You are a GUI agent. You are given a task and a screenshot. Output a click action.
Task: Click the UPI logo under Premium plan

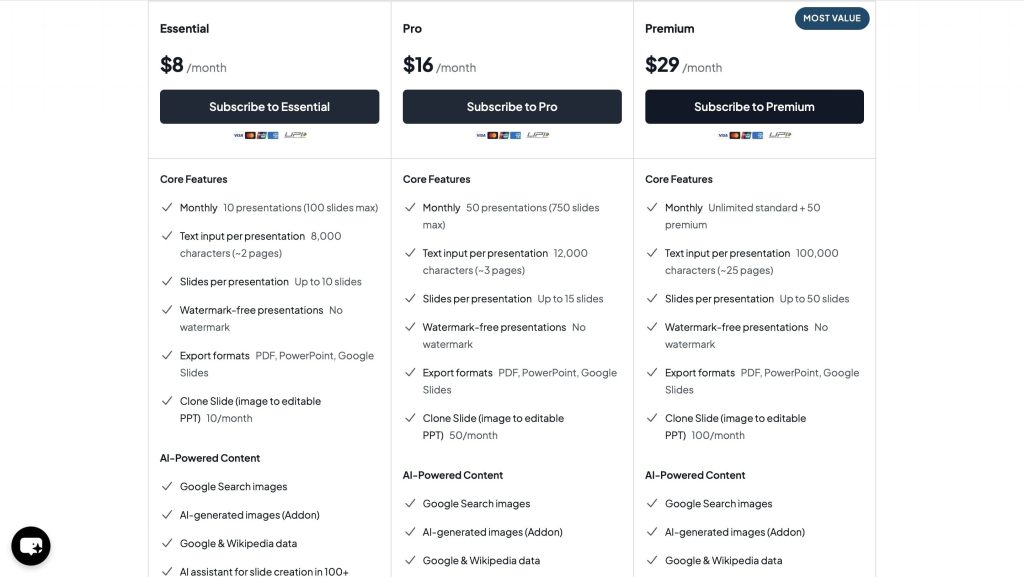tap(780, 135)
